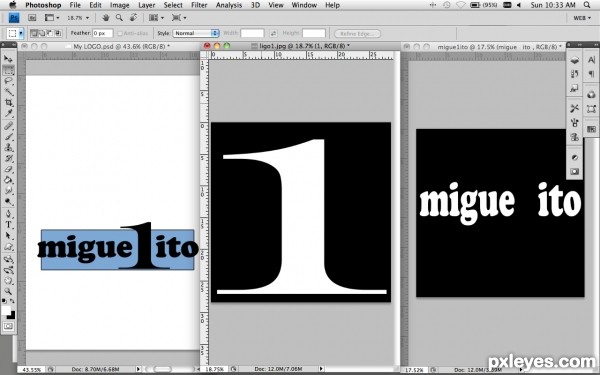600x375 pixels.
Task: Activate the miguelito document window title
Action: coord(499,47)
